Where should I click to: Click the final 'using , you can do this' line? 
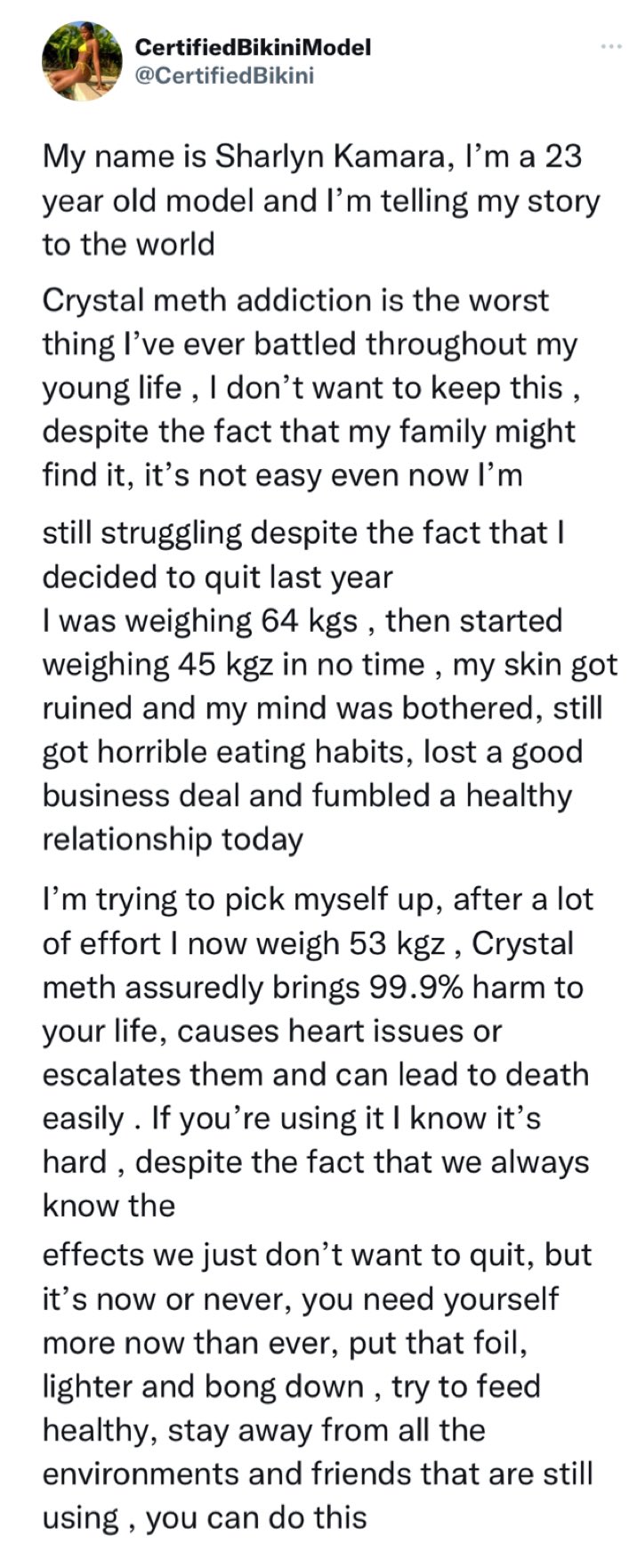click(205, 1517)
